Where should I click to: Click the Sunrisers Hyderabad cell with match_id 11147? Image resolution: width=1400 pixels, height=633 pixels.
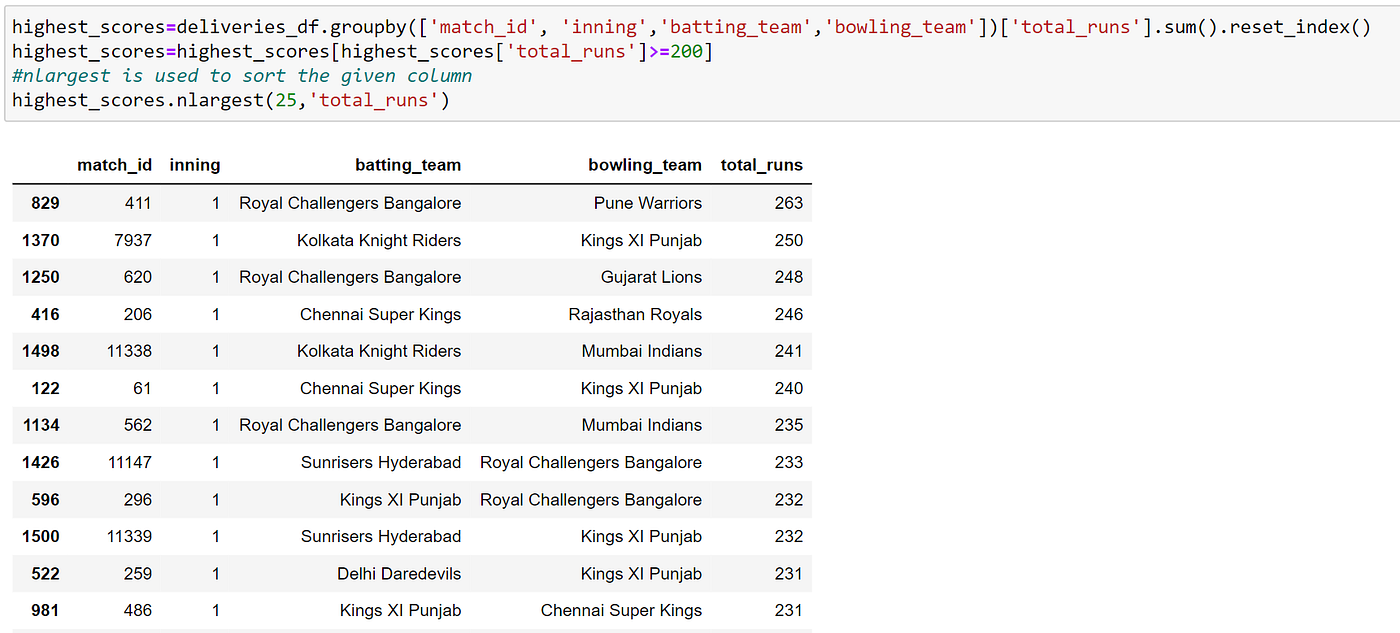pyautogui.click(x=381, y=462)
